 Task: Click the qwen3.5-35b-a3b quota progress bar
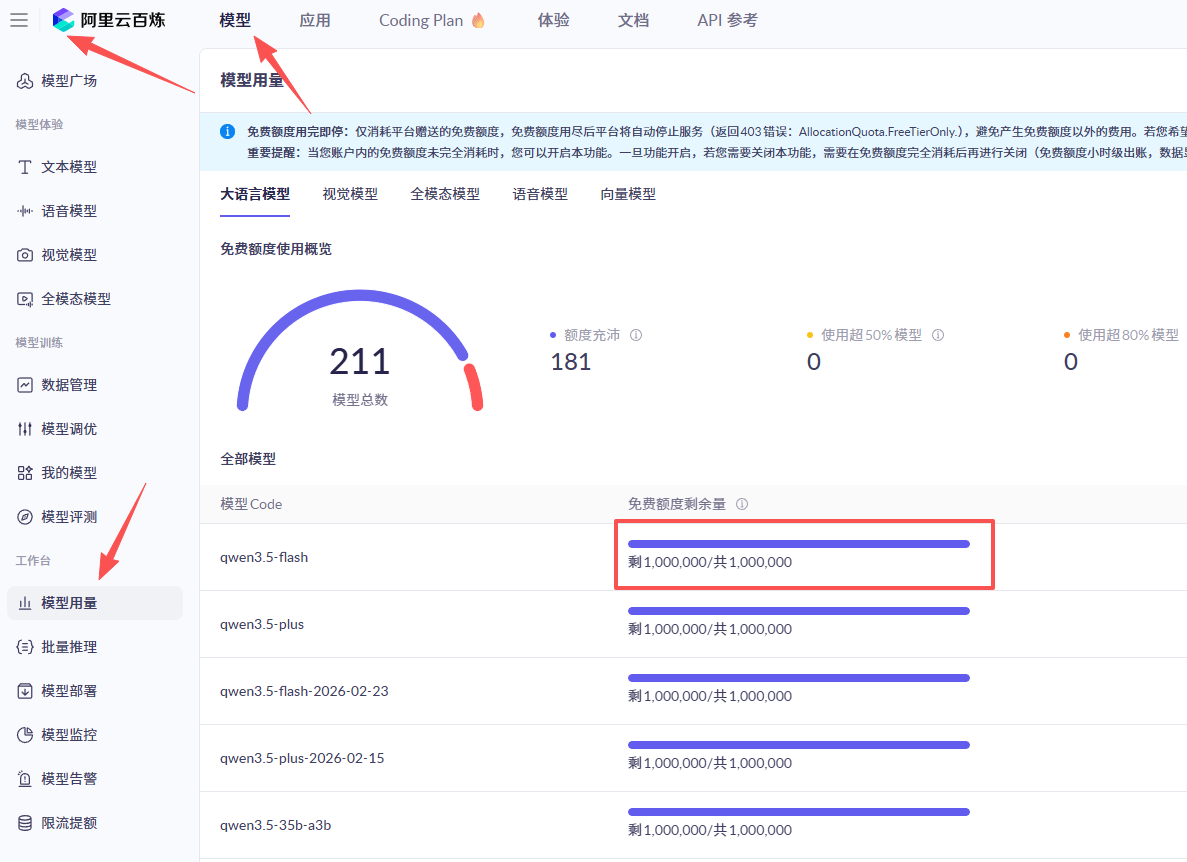pos(799,812)
